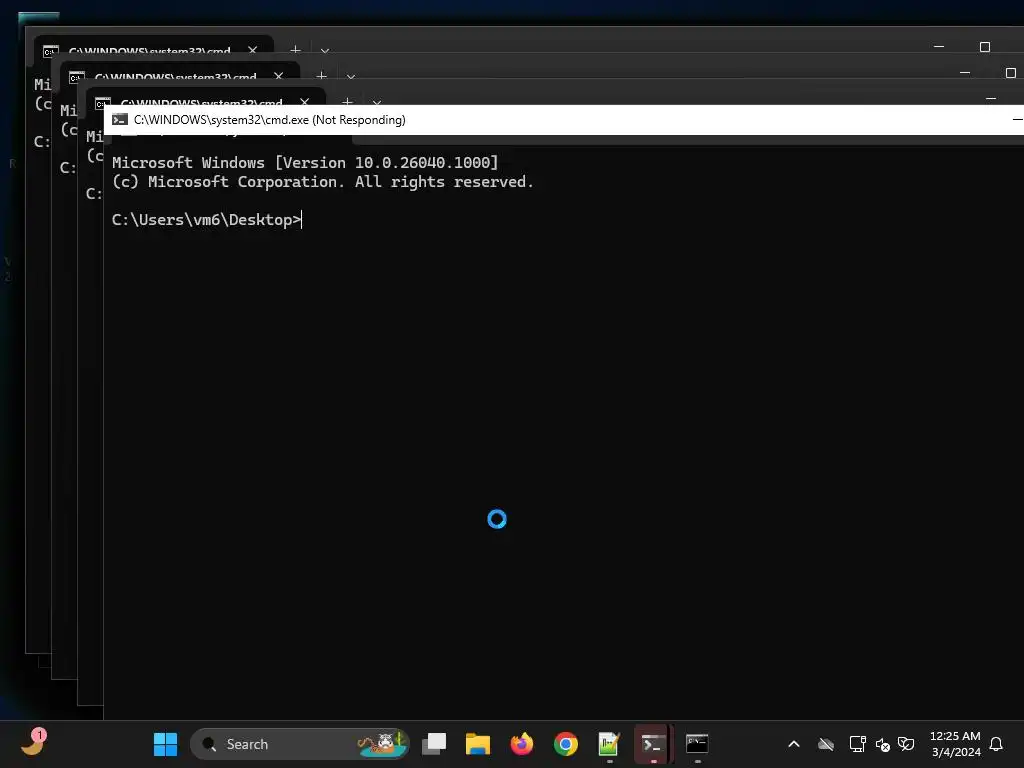
Task: Open Google Chrome from the taskbar
Action: coord(566,744)
